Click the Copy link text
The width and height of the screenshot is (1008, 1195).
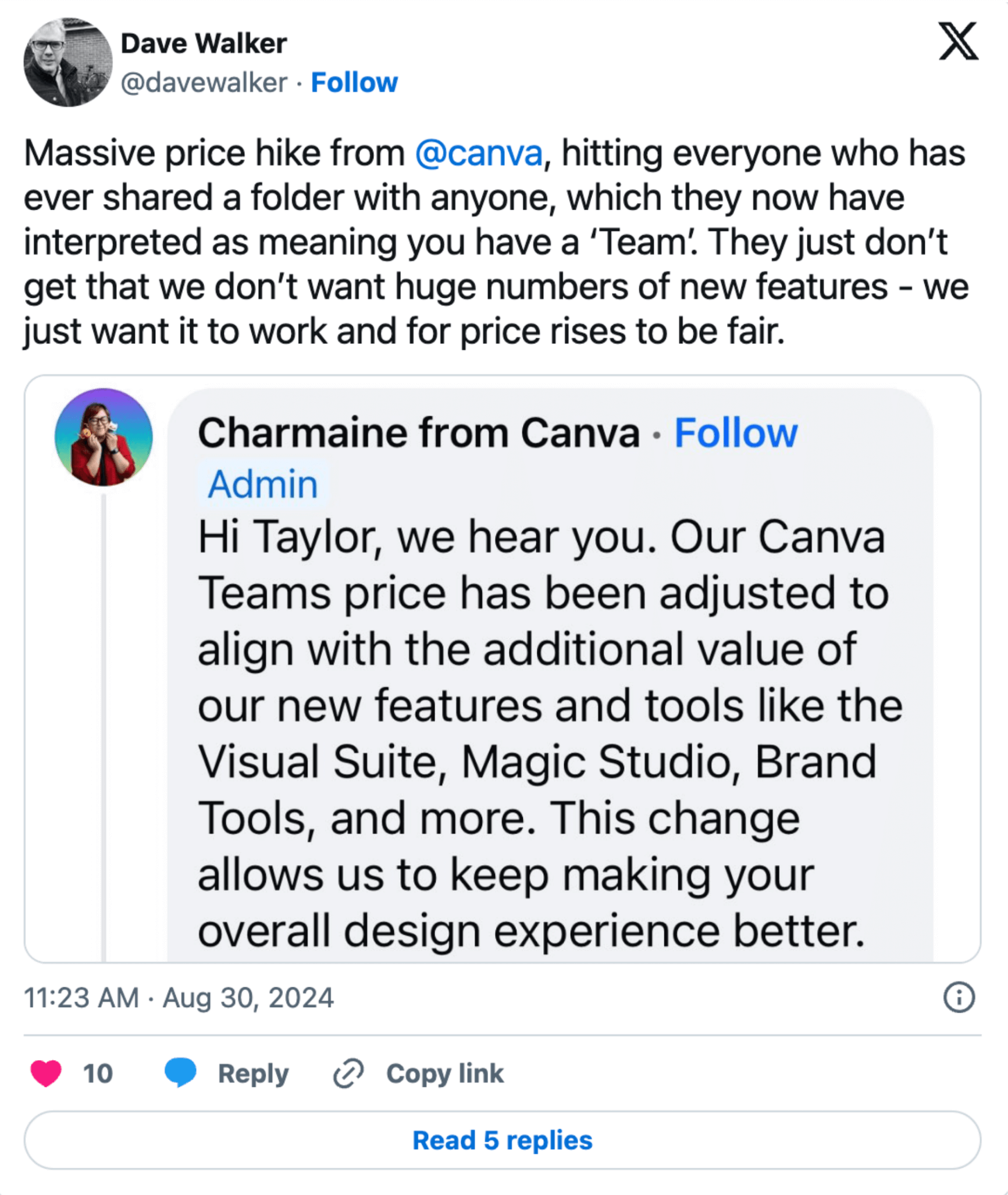(x=445, y=1073)
